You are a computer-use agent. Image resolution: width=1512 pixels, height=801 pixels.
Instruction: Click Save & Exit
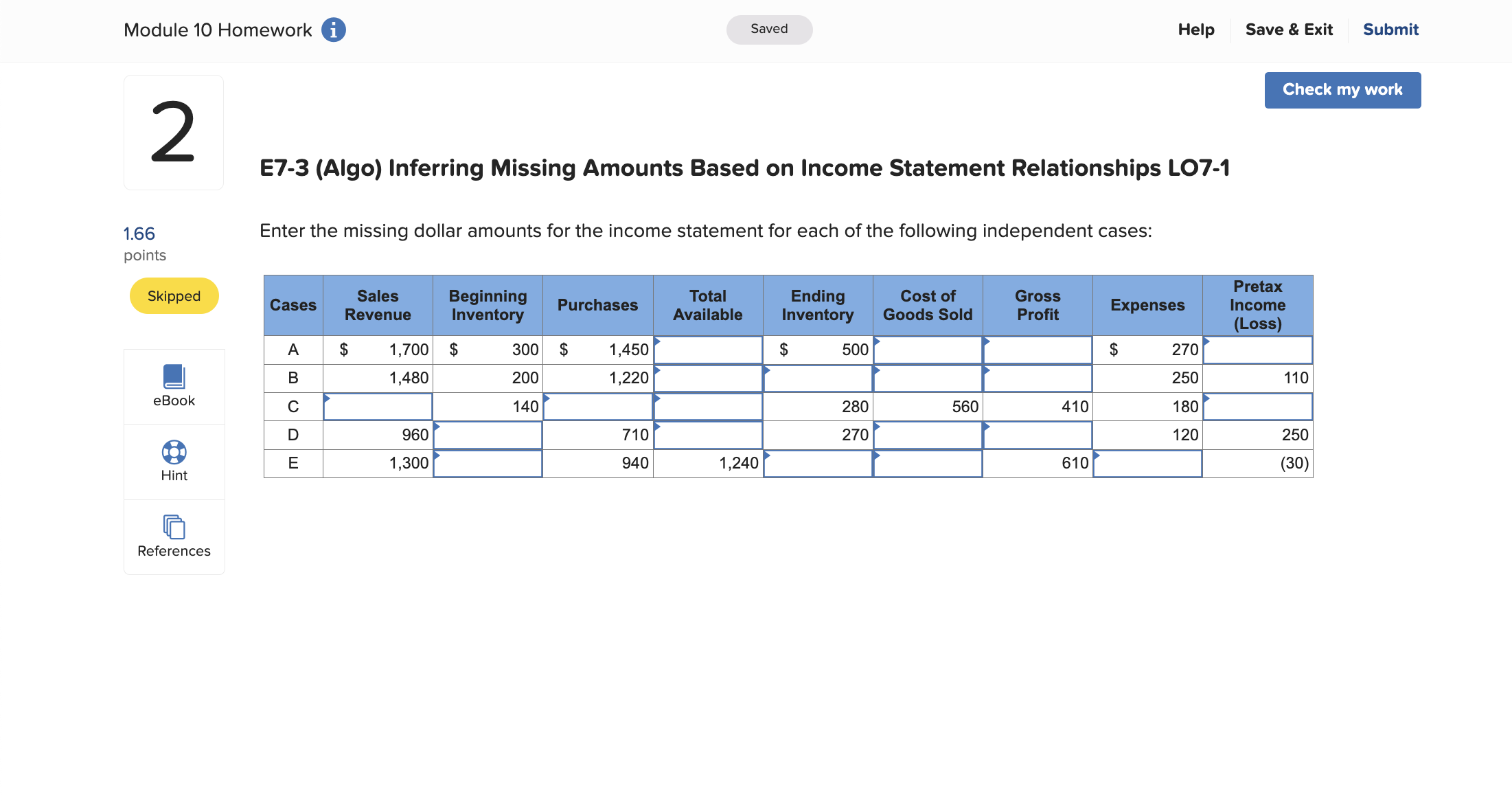1289,30
